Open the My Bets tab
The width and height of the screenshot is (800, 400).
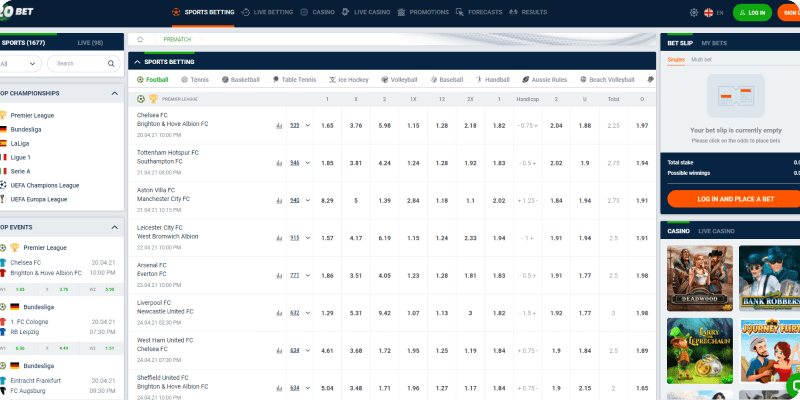(x=713, y=44)
